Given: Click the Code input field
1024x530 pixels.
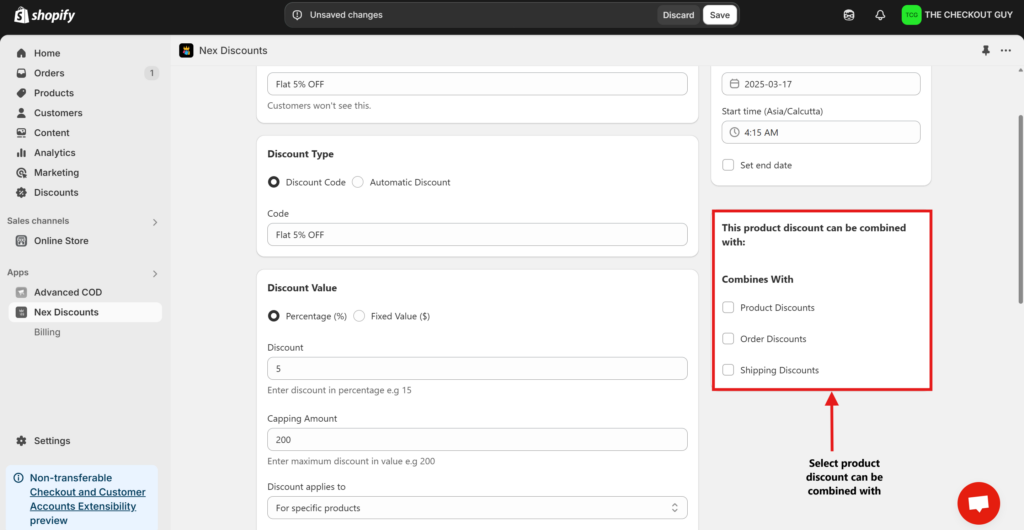Looking at the screenshot, I should (x=477, y=235).
